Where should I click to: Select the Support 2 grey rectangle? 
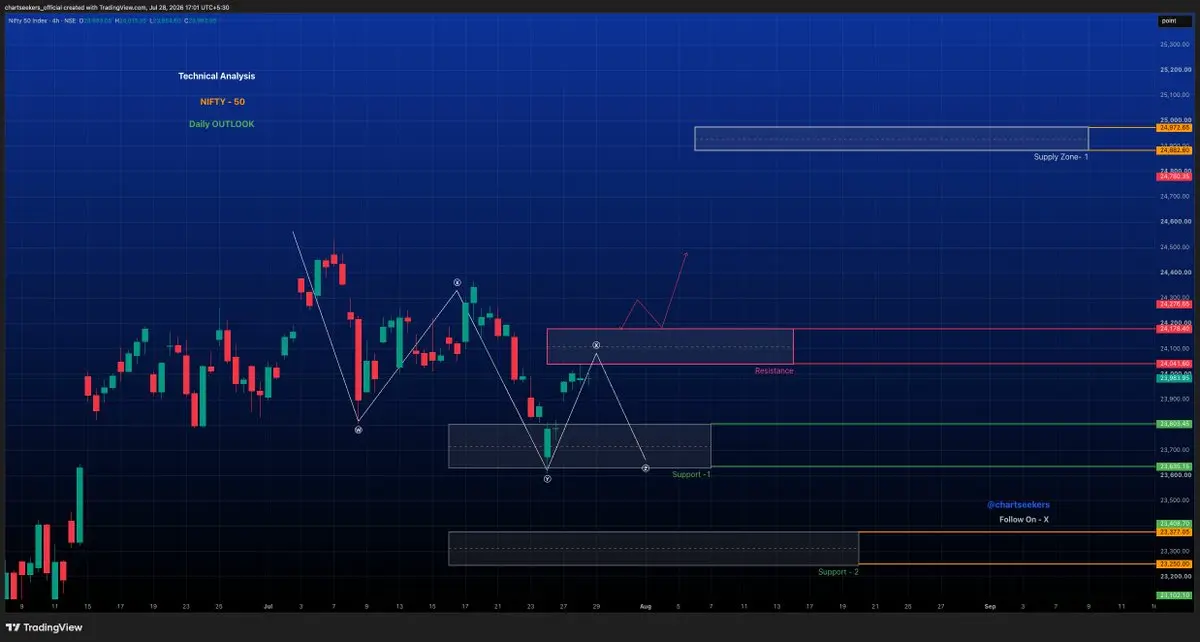click(x=653, y=549)
